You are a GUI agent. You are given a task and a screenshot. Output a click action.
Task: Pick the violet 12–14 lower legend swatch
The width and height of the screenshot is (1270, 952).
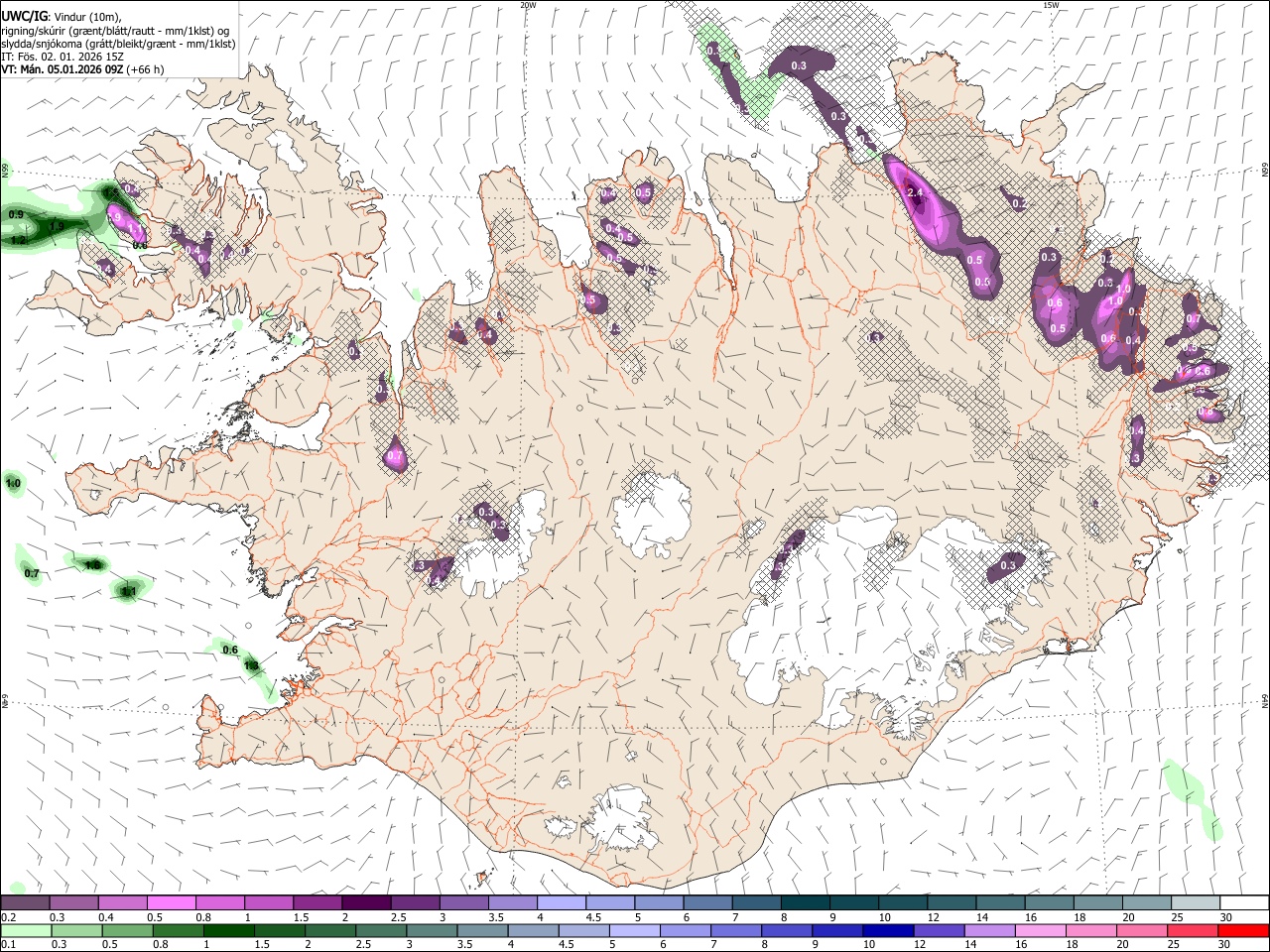[939, 930]
